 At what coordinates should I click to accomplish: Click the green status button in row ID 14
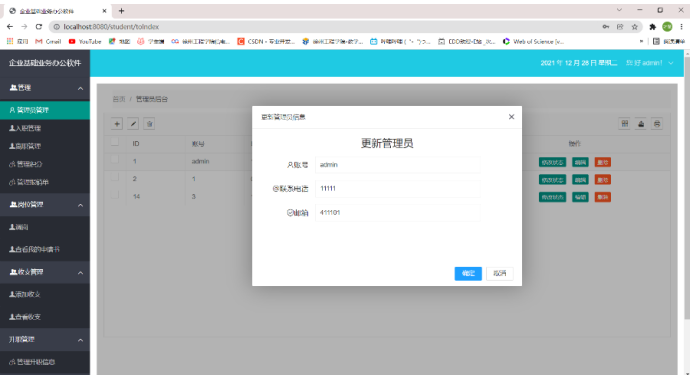coord(552,197)
